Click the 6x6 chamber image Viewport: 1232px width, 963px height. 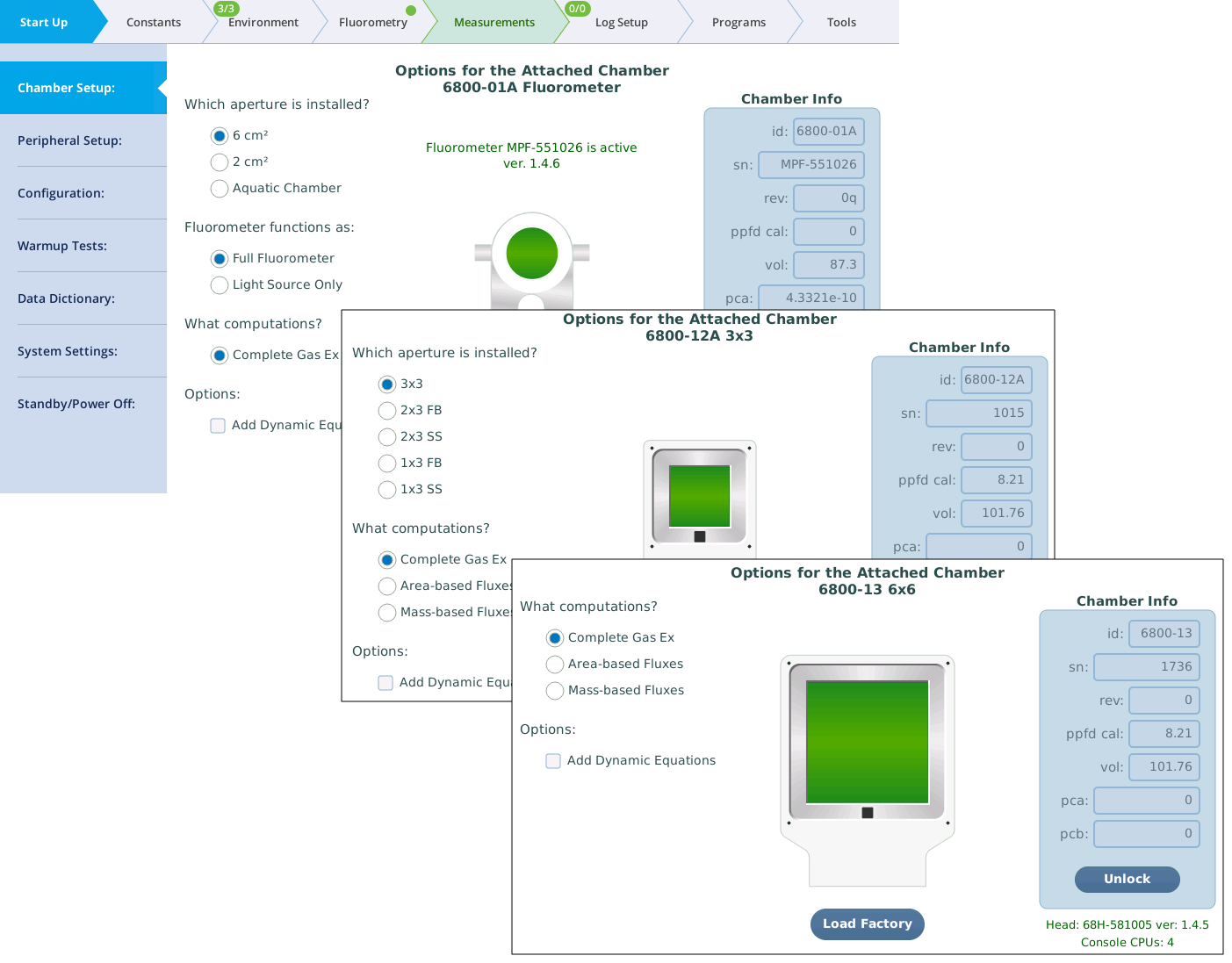[x=868, y=770]
